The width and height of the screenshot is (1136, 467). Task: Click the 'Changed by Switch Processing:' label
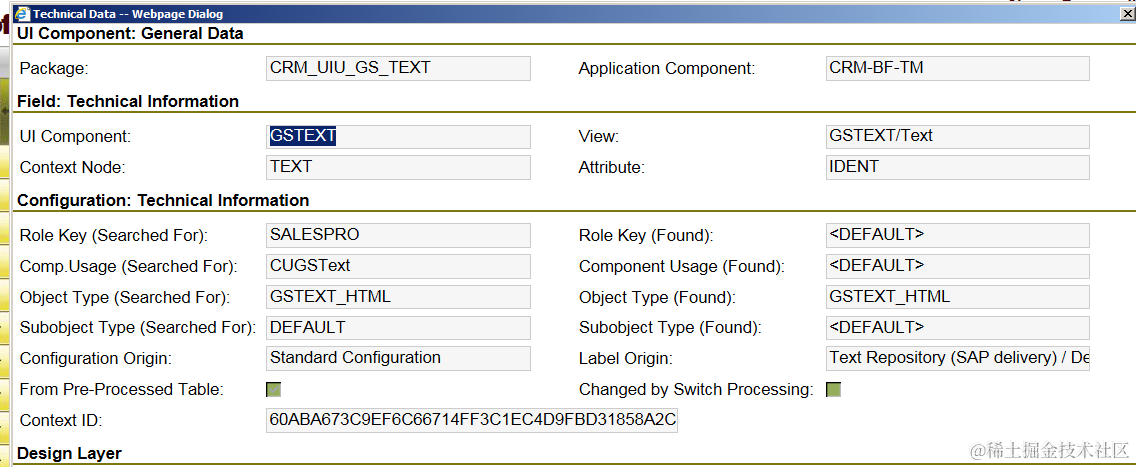pos(696,390)
